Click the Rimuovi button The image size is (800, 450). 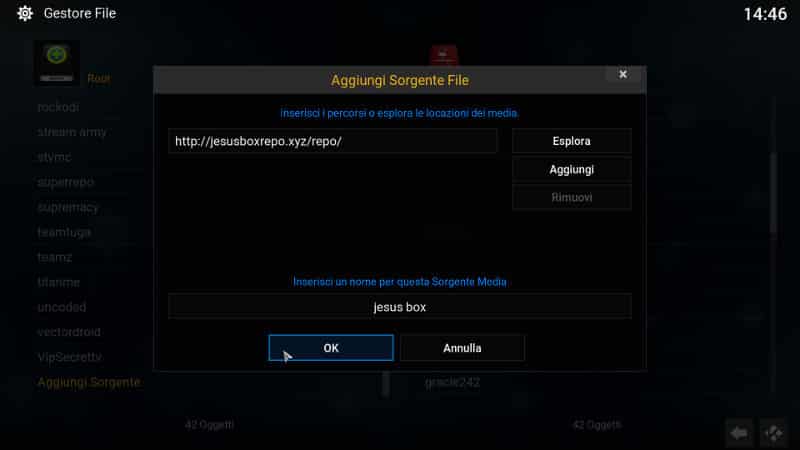[571, 197]
